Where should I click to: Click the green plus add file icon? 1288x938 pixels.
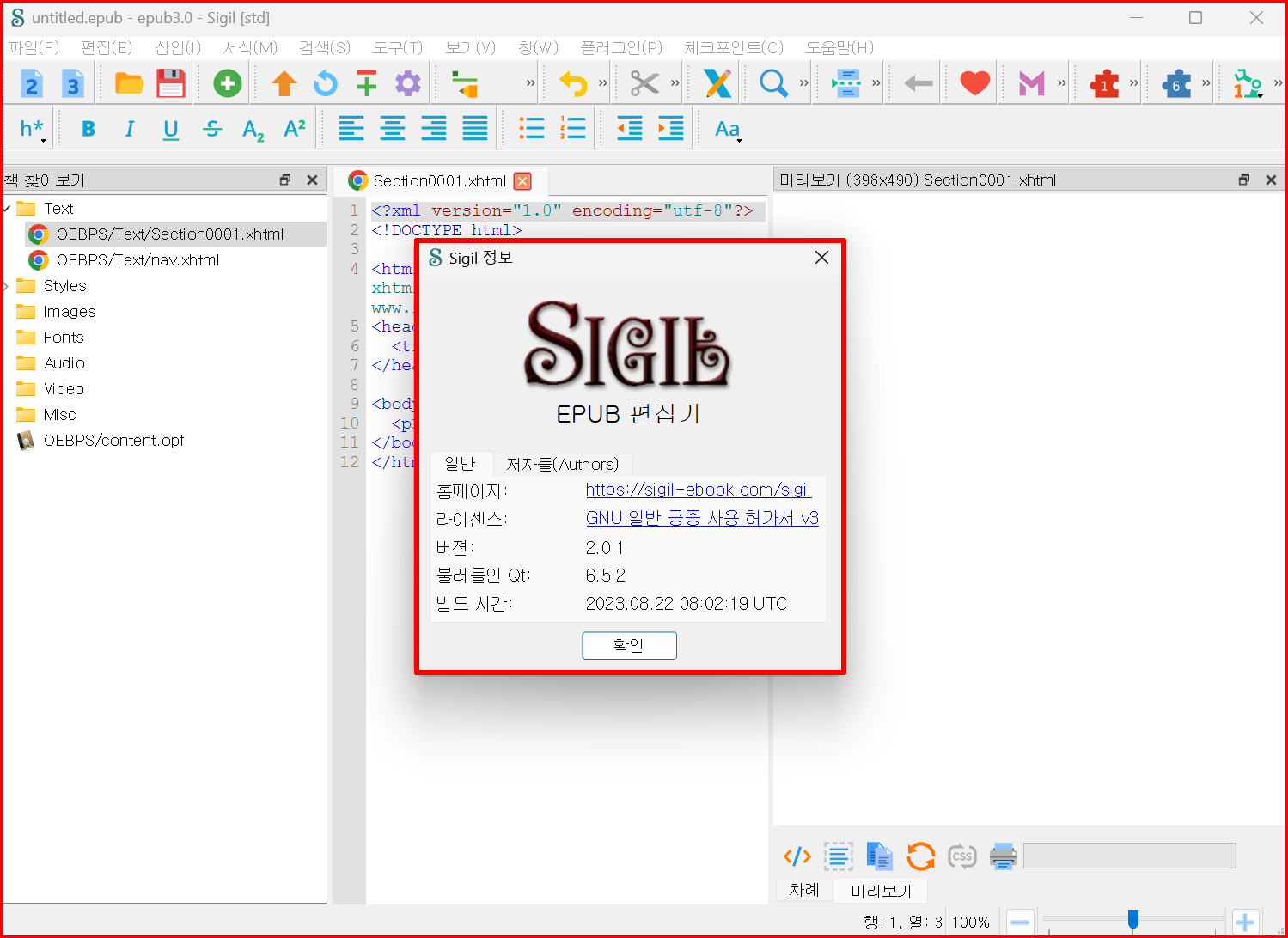[x=228, y=83]
